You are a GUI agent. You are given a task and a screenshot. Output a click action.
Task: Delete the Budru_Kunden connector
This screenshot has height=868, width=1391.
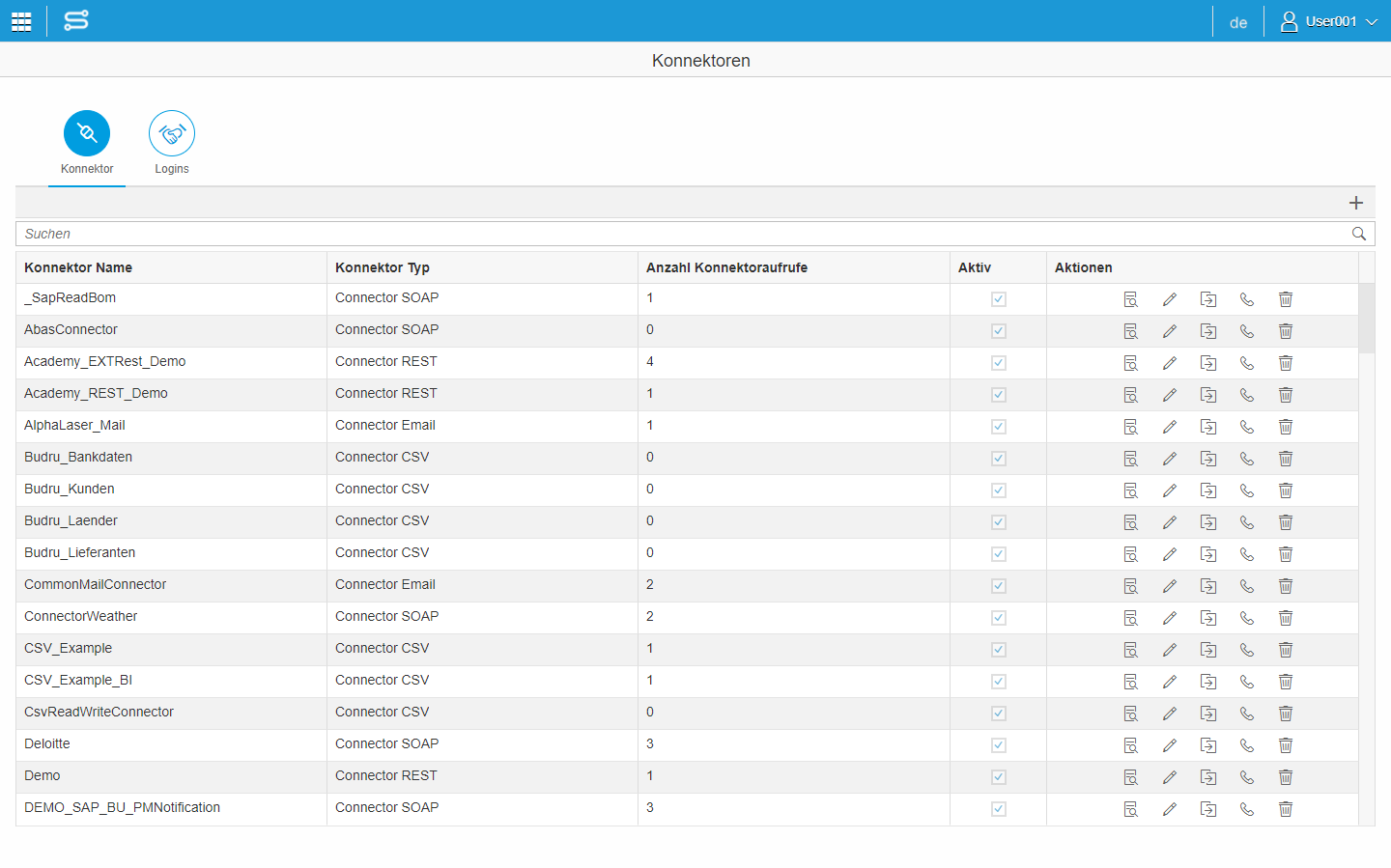click(x=1285, y=490)
